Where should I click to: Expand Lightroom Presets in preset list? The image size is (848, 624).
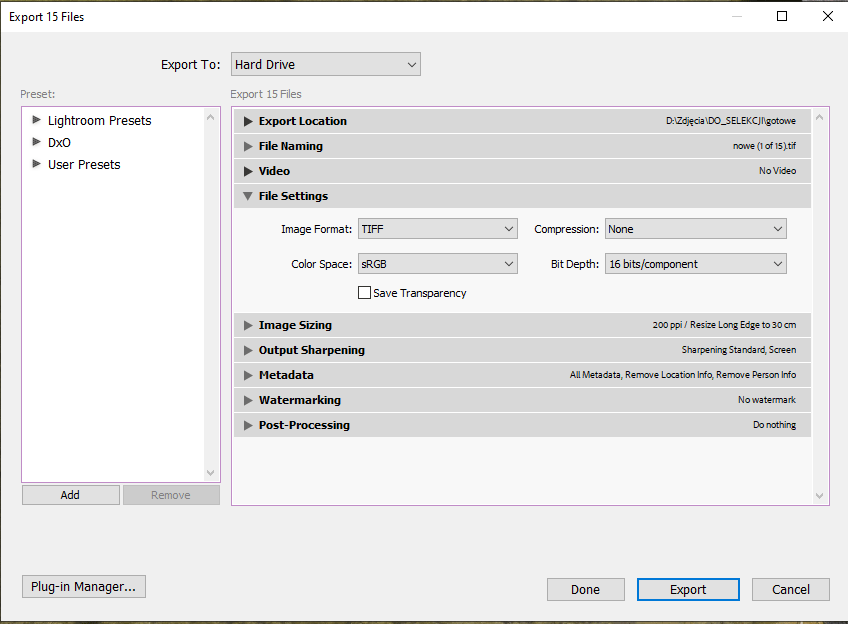pos(37,120)
